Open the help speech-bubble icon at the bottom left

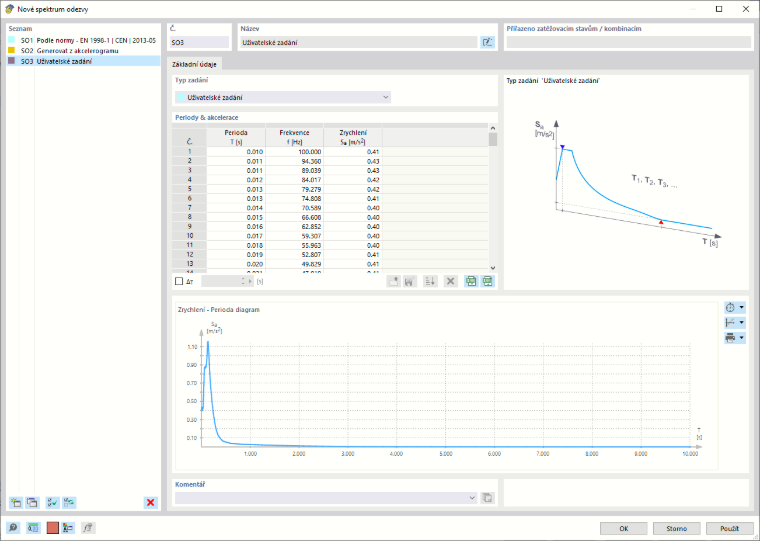(x=14, y=528)
